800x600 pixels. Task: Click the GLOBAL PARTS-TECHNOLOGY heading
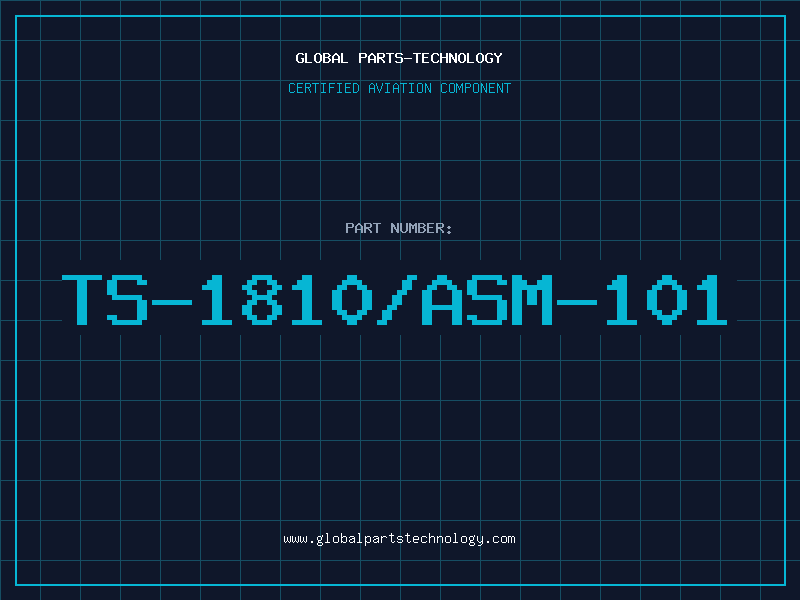pos(399,58)
